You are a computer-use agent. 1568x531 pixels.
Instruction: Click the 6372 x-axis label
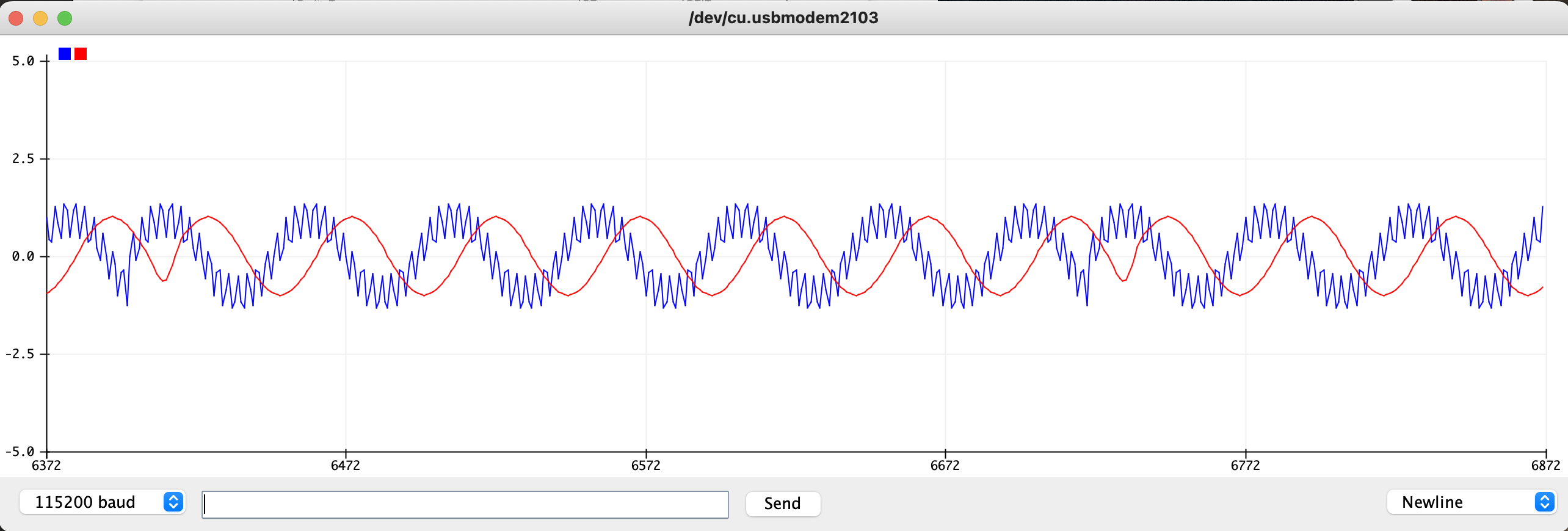coord(46,466)
